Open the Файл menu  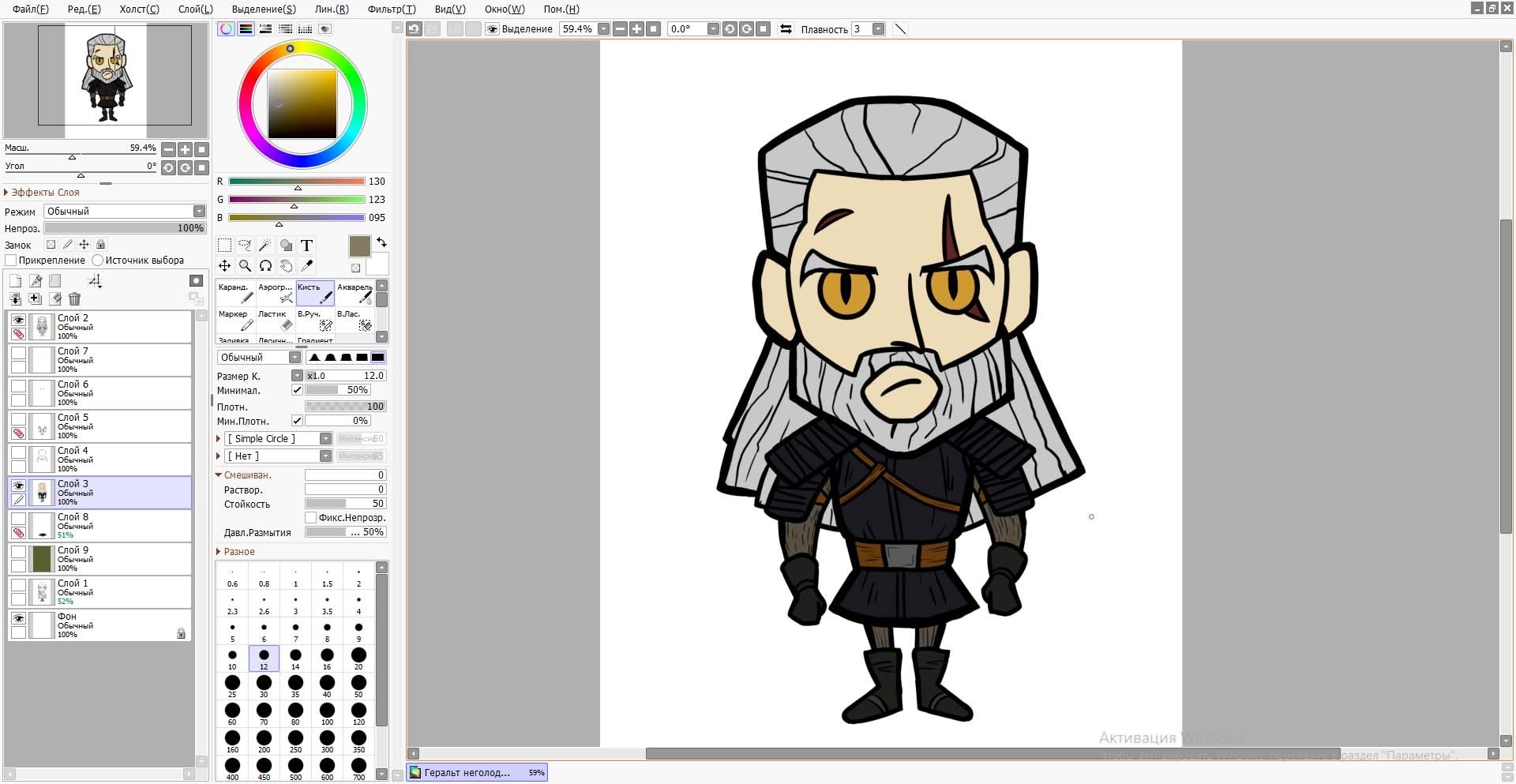click(x=30, y=9)
